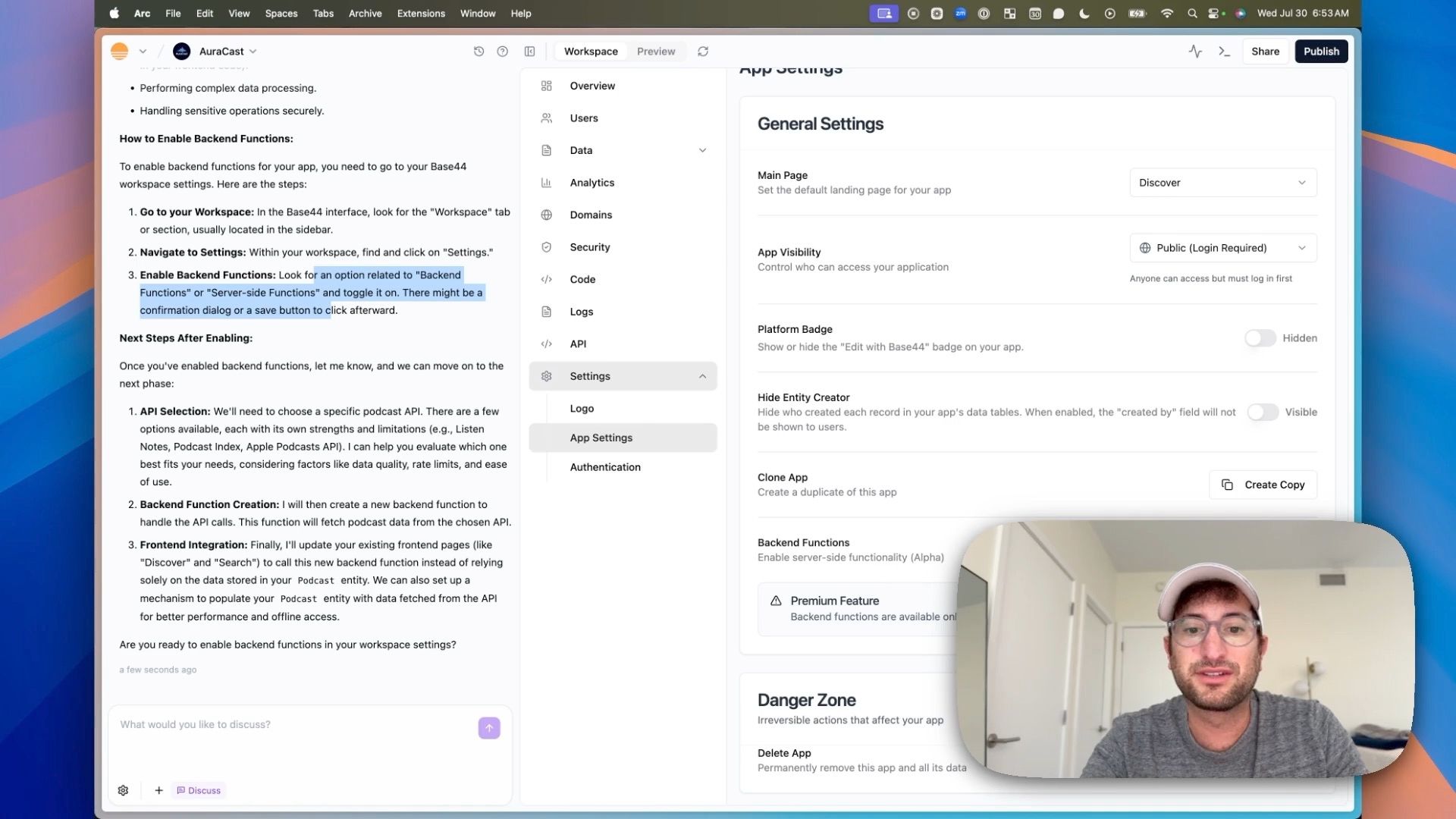This screenshot has height=819, width=1456.
Task: Switch to the Preview tab
Action: (656, 51)
